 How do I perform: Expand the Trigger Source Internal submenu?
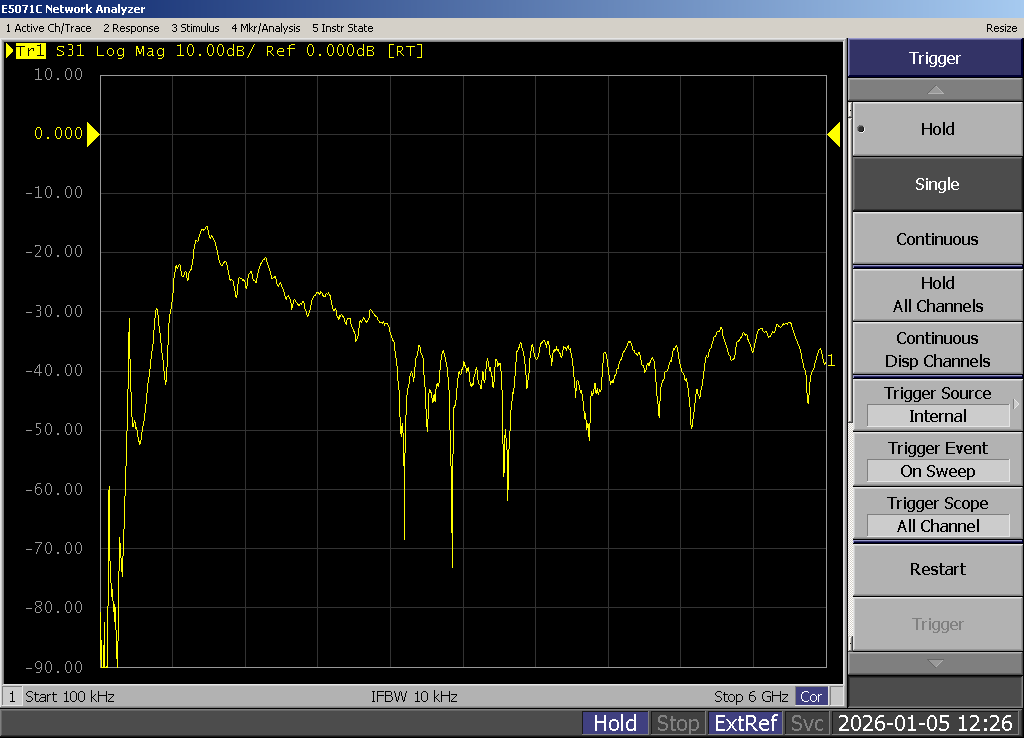pos(936,405)
